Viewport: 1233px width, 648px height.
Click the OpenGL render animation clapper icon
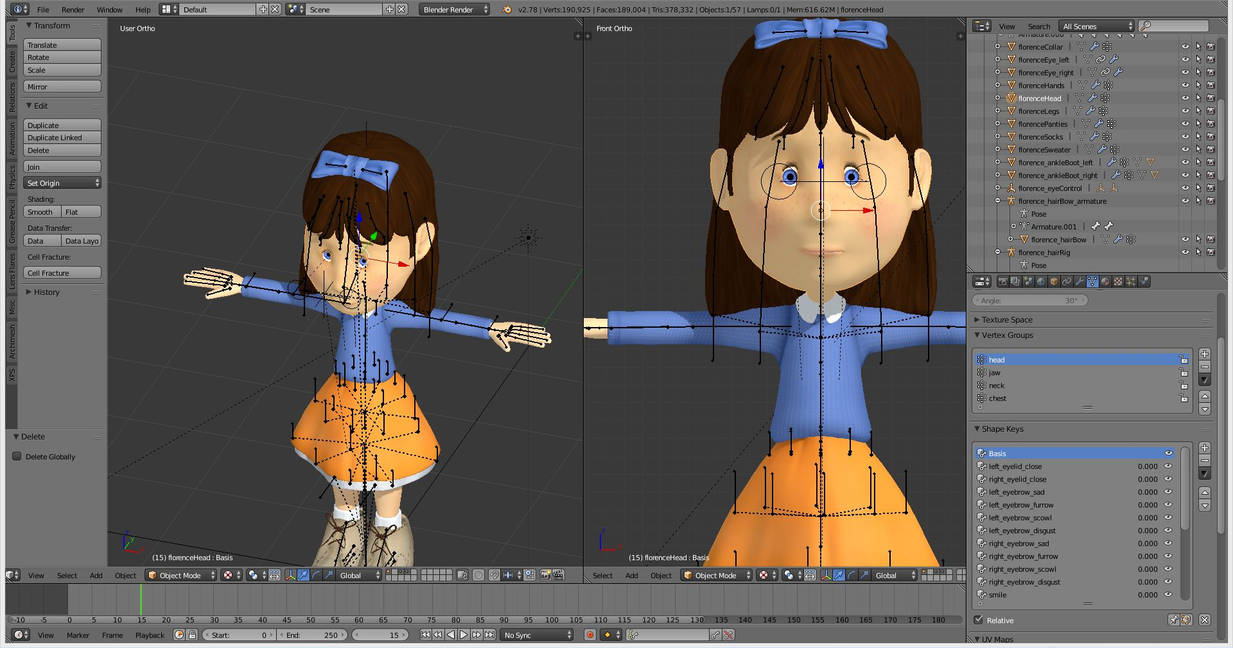(x=558, y=575)
